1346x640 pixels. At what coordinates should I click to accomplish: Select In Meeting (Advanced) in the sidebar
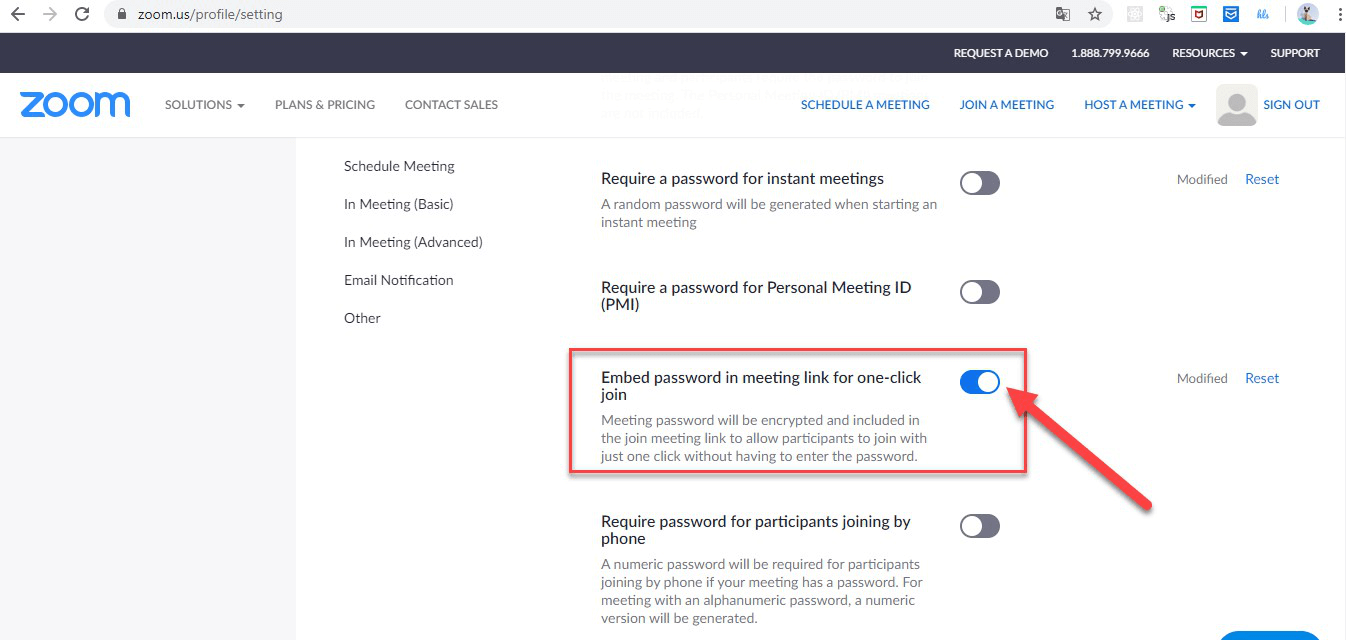[x=413, y=242]
